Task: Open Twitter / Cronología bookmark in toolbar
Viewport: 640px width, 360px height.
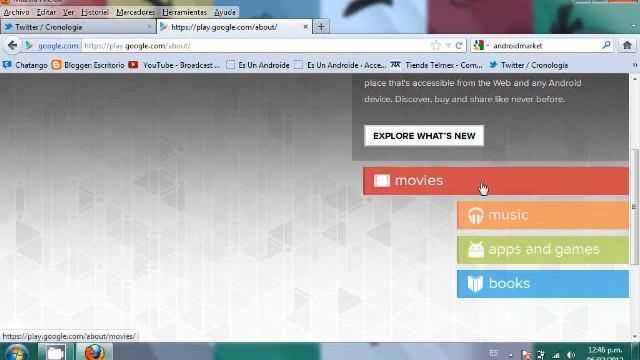Action: [x=529, y=65]
